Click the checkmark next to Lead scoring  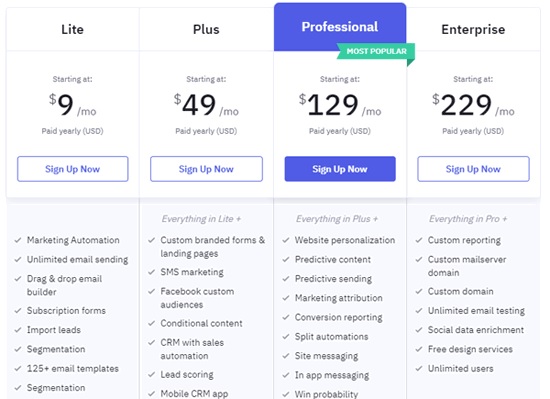pos(152,375)
